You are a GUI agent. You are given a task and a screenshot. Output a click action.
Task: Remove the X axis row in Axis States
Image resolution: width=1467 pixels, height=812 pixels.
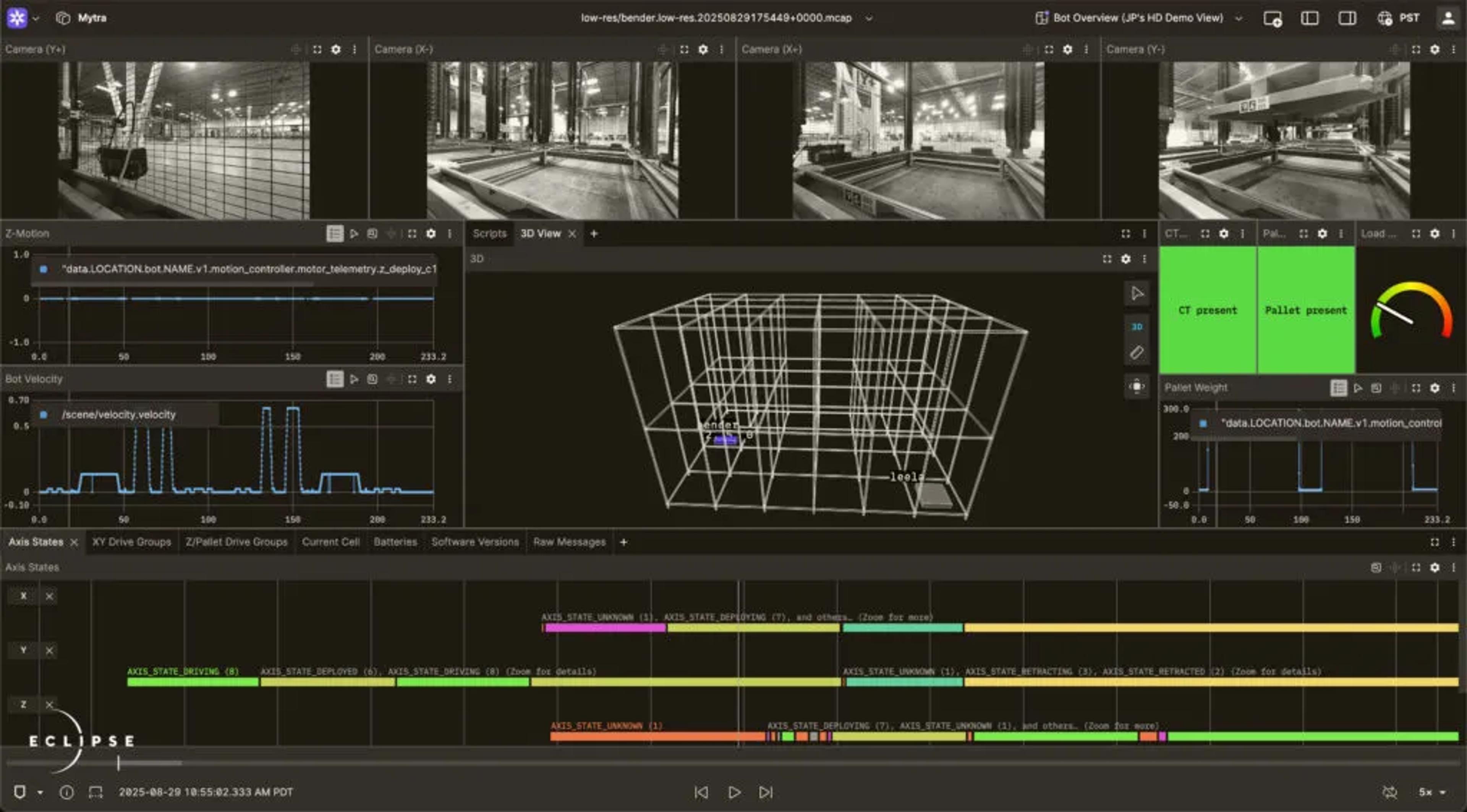click(x=50, y=596)
